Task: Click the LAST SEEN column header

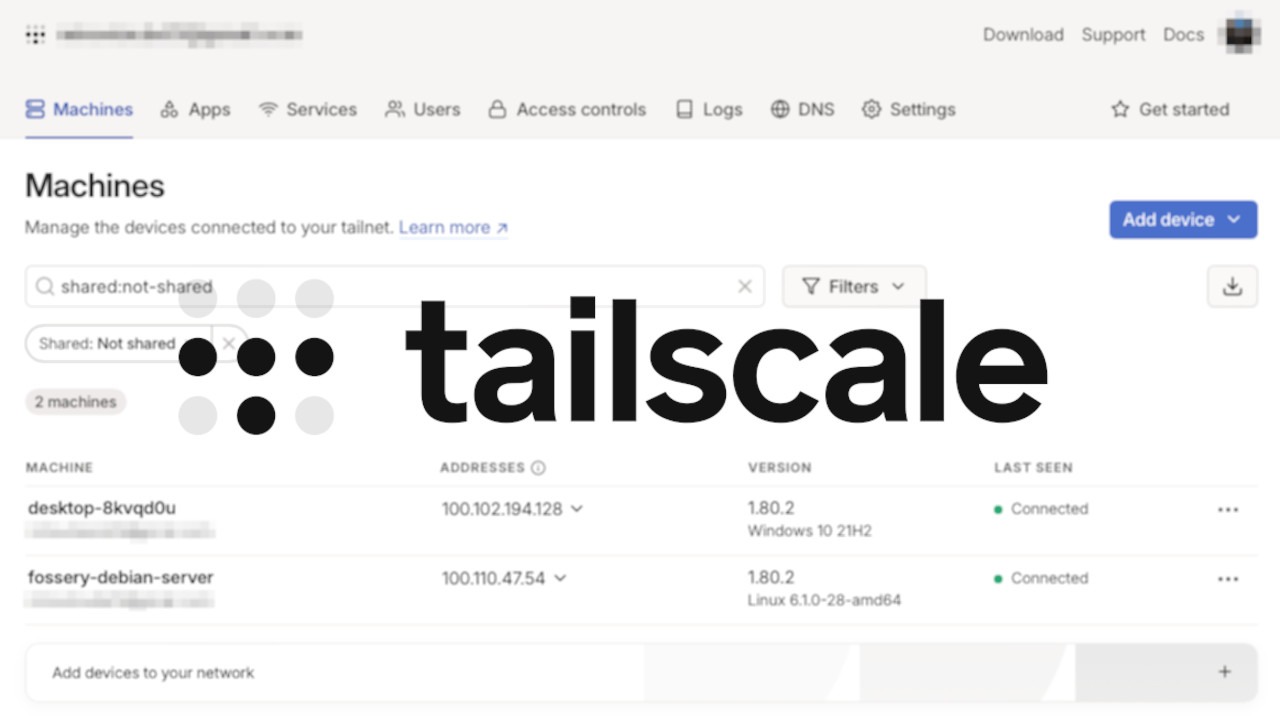Action: (1033, 468)
